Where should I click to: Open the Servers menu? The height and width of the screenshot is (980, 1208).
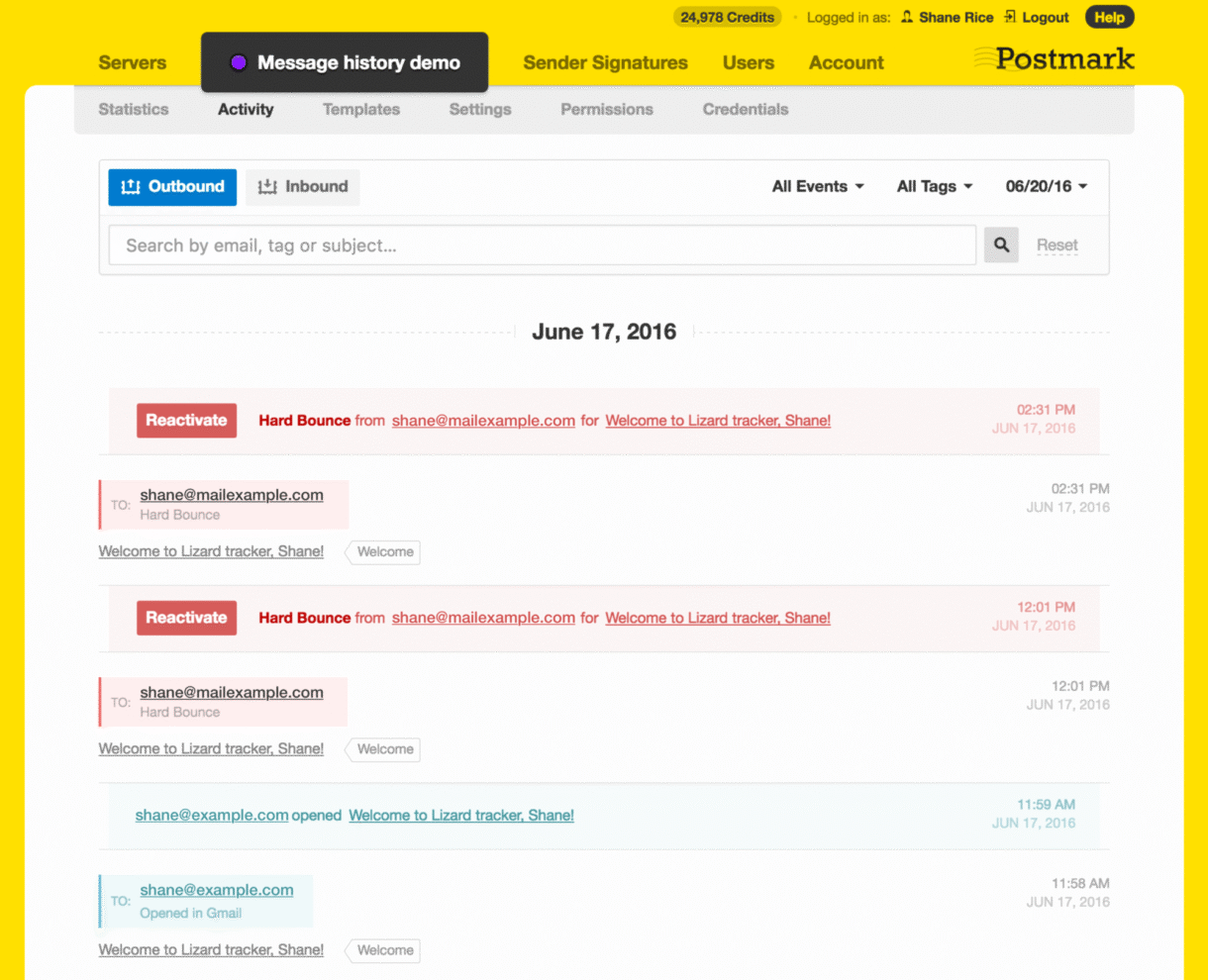[132, 62]
